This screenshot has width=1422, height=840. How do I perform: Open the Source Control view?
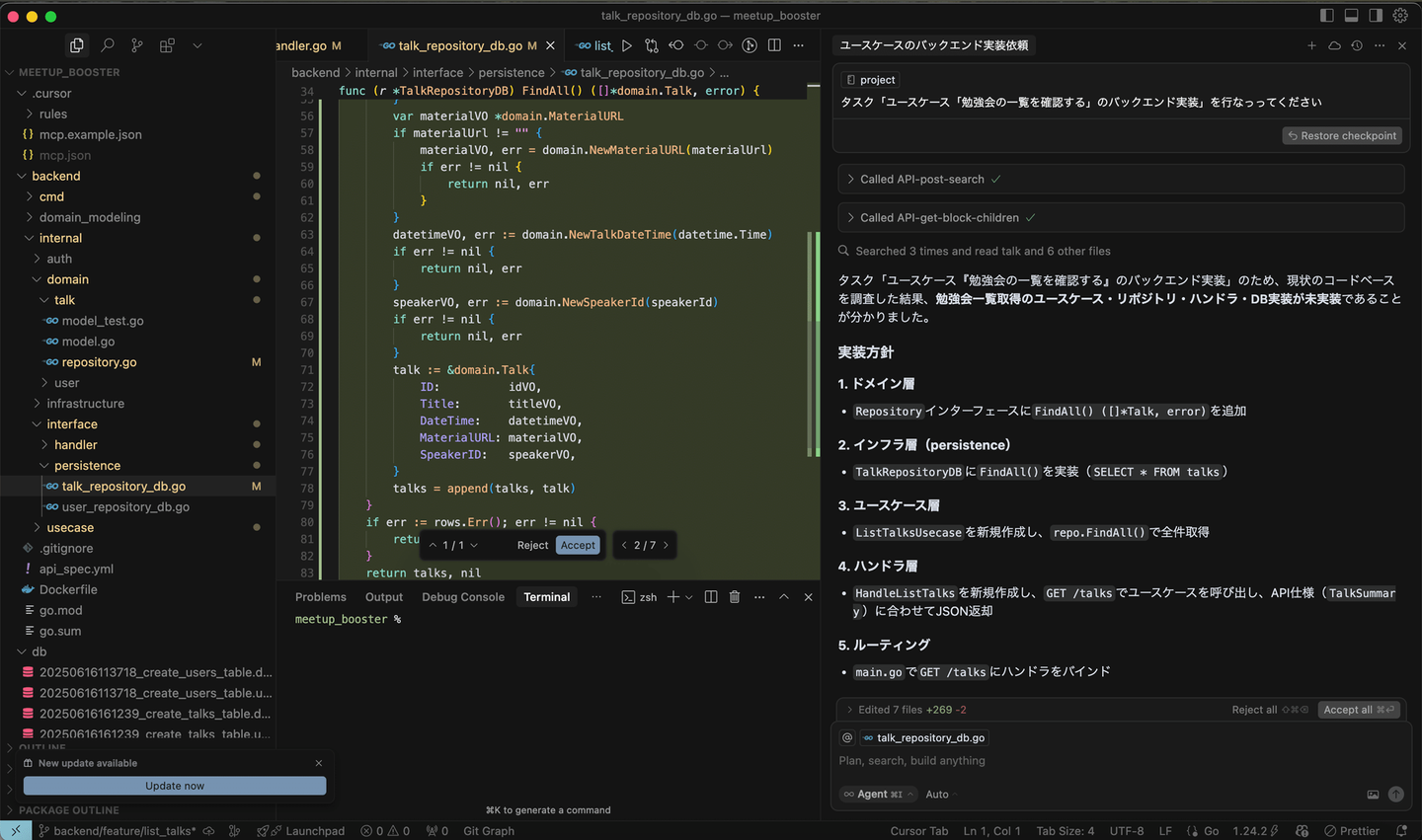(x=137, y=45)
